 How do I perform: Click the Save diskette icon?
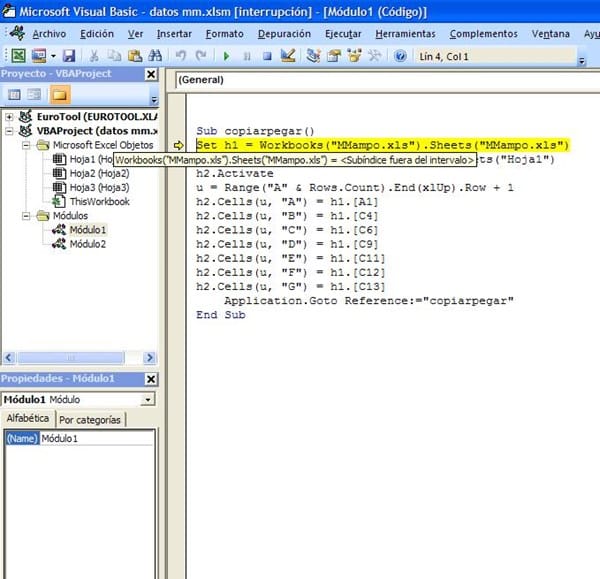[x=69, y=56]
